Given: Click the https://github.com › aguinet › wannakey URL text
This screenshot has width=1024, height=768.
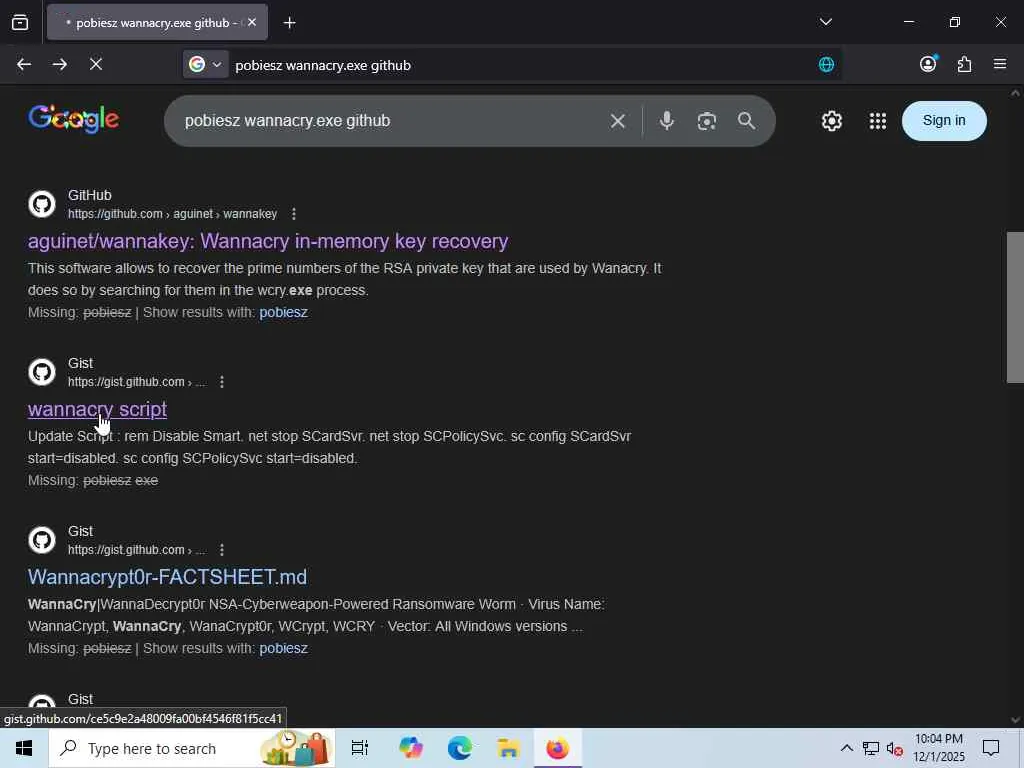Looking at the screenshot, I should [x=172, y=214].
